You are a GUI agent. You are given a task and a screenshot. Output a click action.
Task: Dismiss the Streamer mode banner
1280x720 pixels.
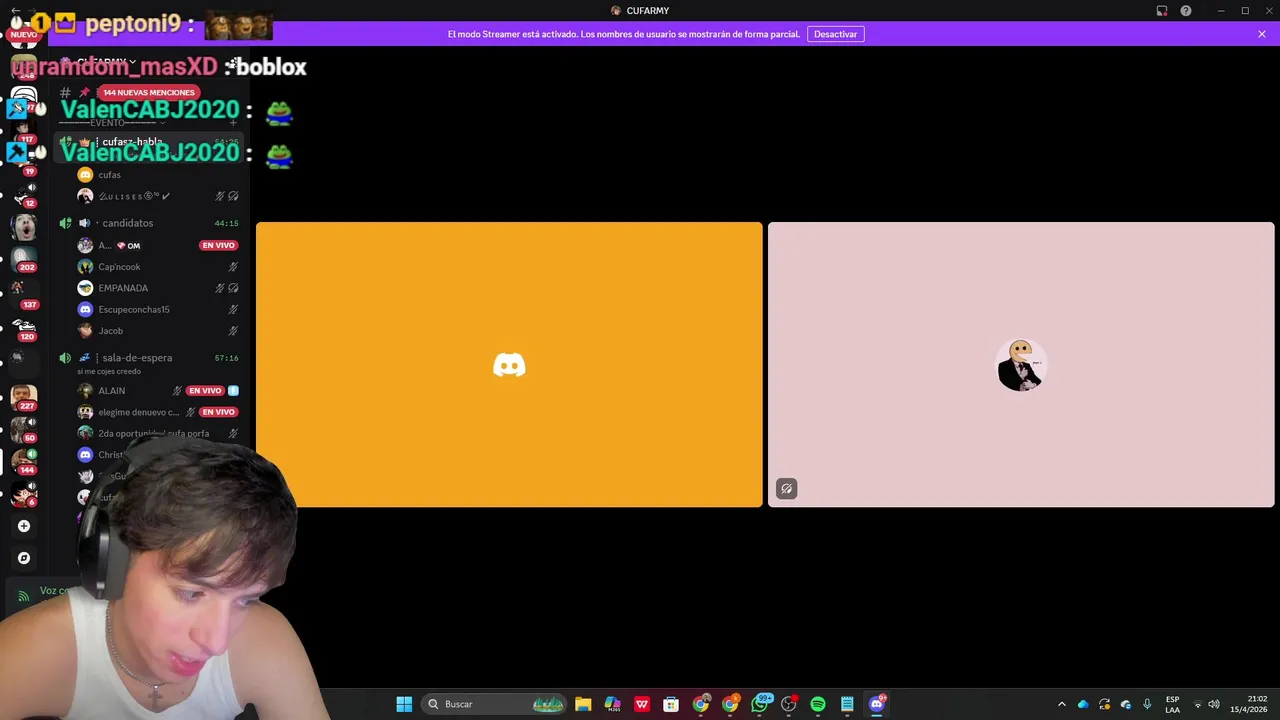tap(1262, 34)
